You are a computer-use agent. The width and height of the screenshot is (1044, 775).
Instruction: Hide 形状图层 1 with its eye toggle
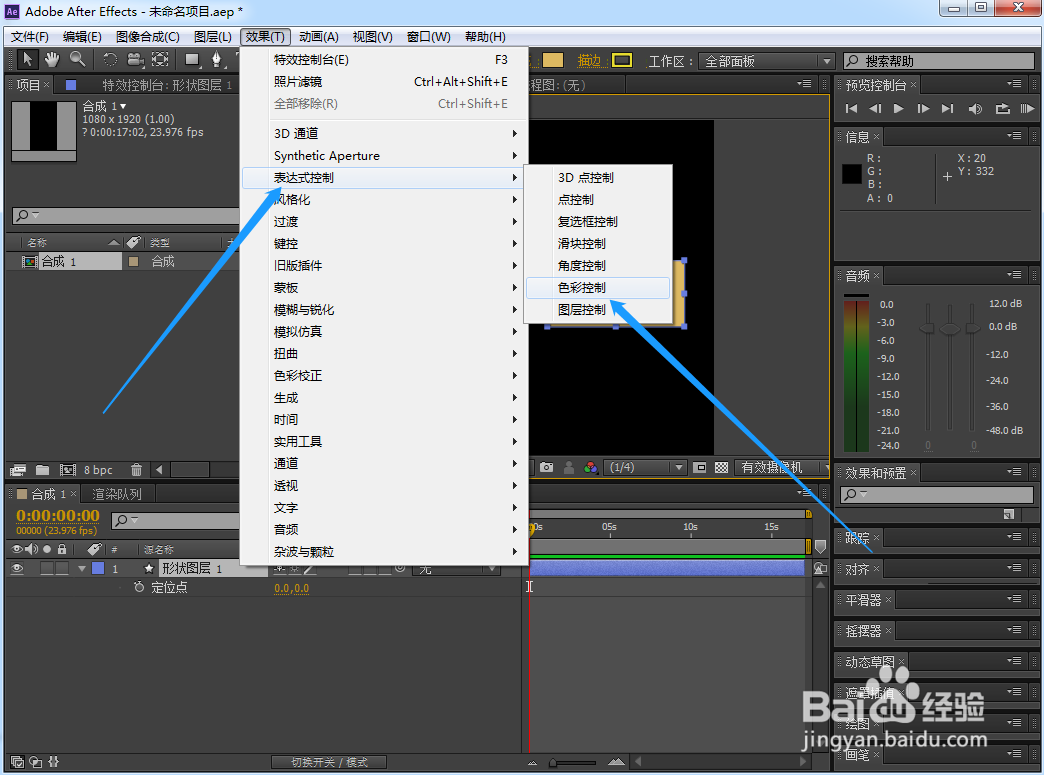[17, 568]
